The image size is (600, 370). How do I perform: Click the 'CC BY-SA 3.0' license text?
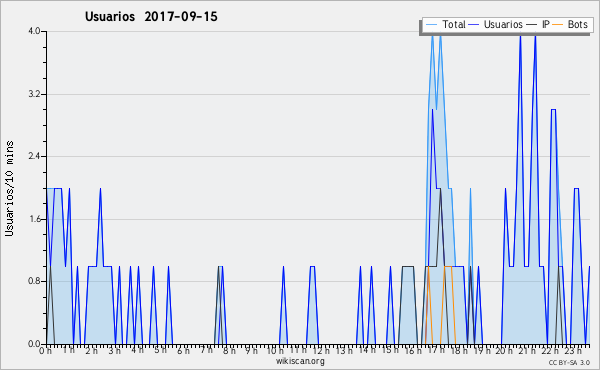[x=569, y=362]
